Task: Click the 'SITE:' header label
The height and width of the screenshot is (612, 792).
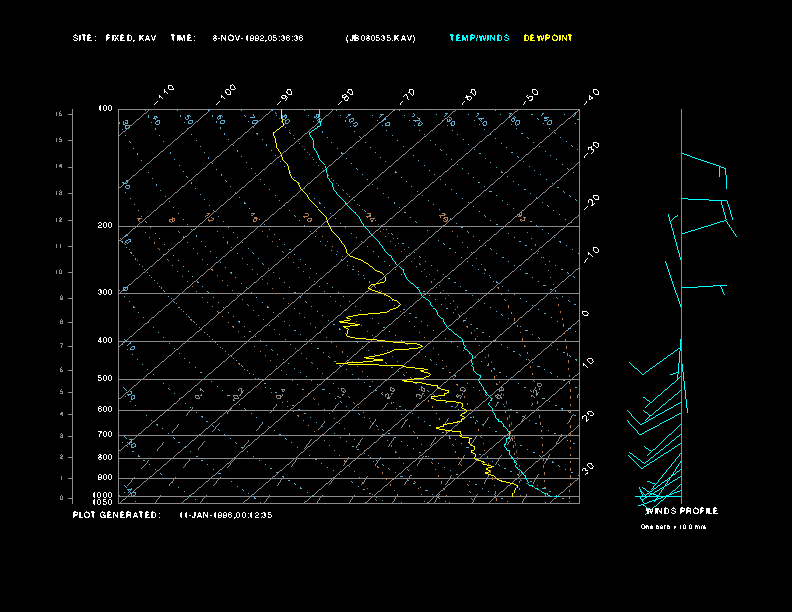Action: [84, 38]
